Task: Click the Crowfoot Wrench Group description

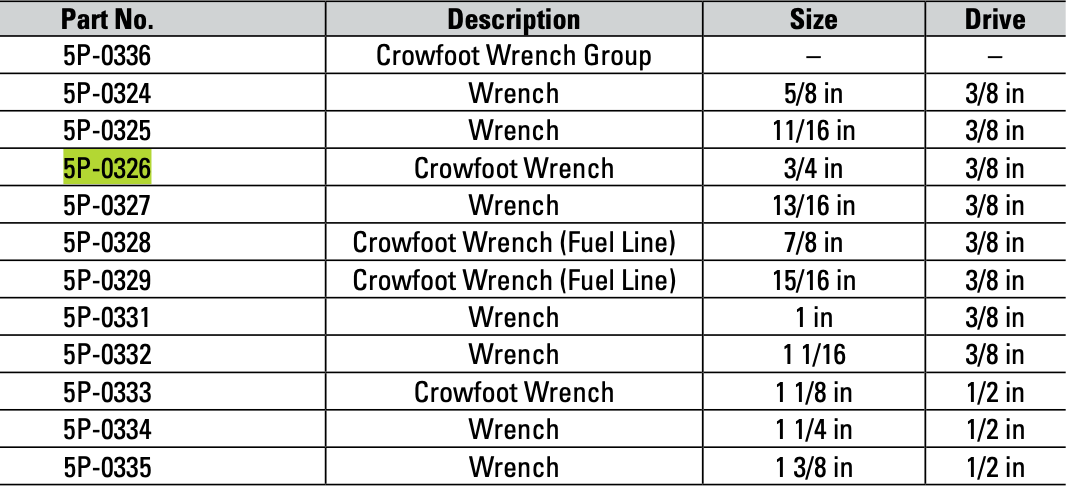Action: 513,56
